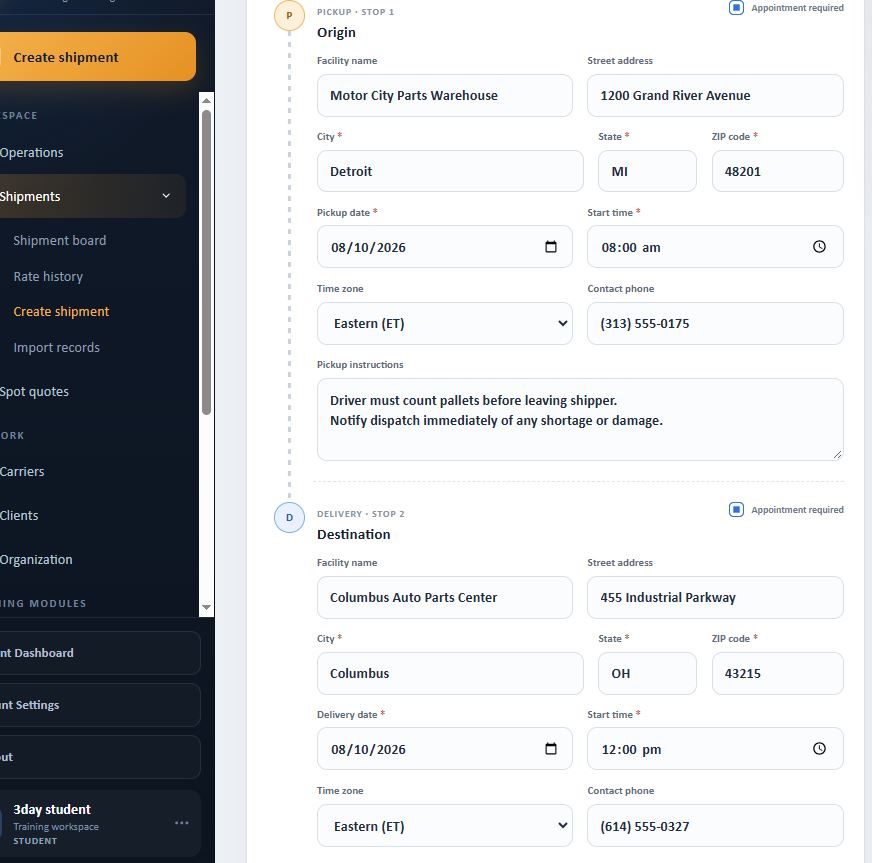Image resolution: width=872 pixels, height=863 pixels.
Task: Open the Organization section
Action: 36,560
